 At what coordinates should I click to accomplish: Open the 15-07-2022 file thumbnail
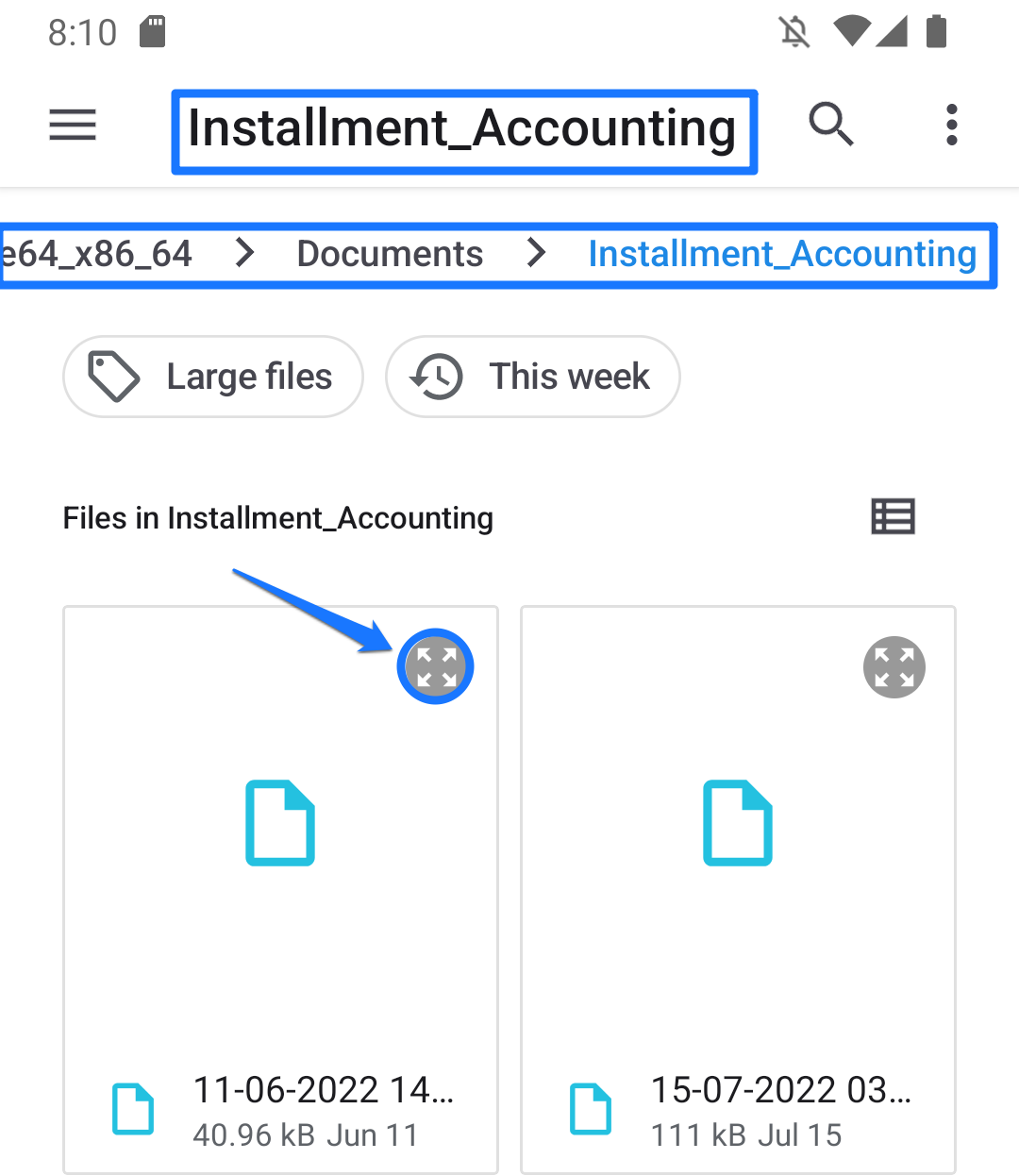coord(738,822)
